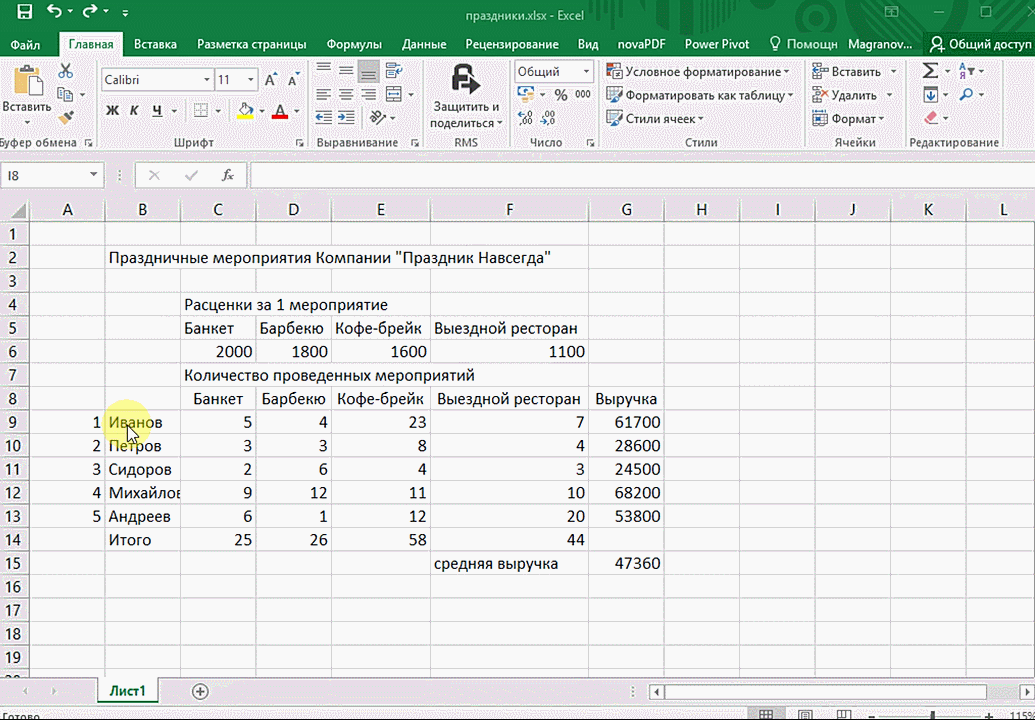Select the Format Painter brush
The height and width of the screenshot is (720, 1035).
pyautogui.click(x=66, y=118)
